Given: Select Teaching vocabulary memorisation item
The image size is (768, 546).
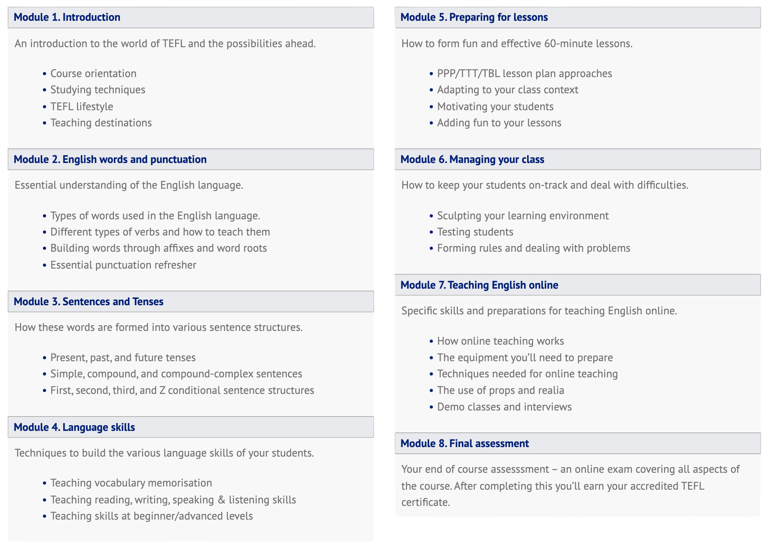Looking at the screenshot, I should pyautogui.click(x=134, y=483).
